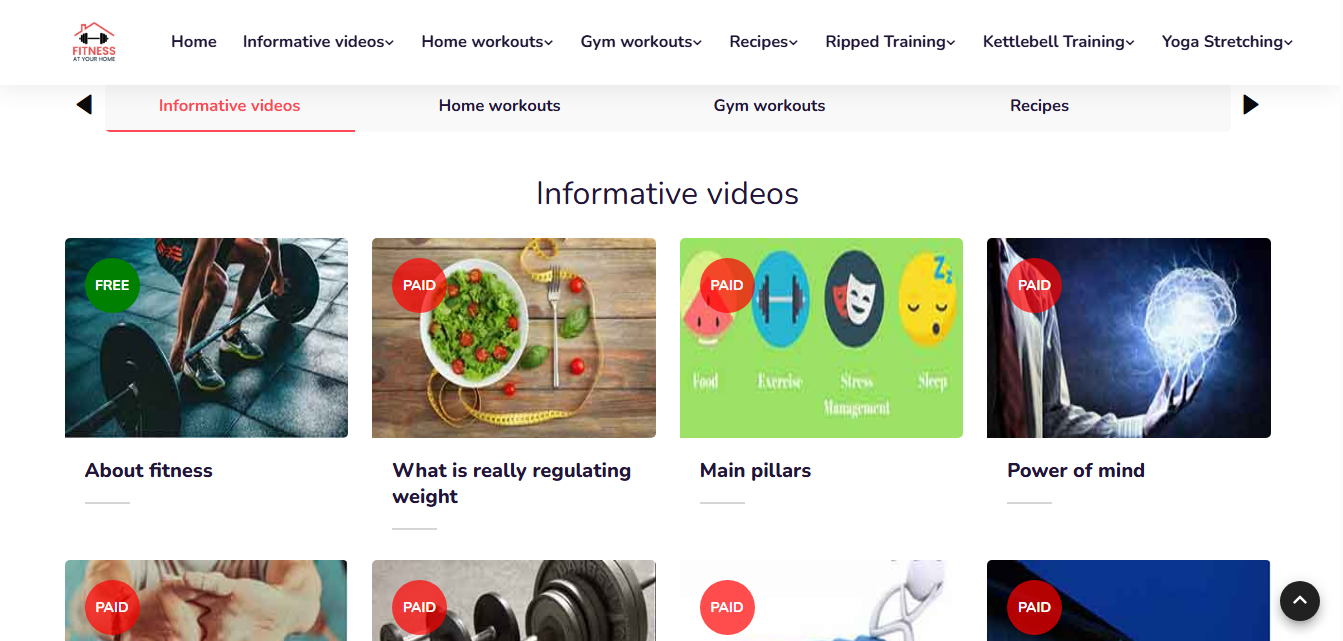This screenshot has width=1343, height=641.
Task: Open the Ripped Training dropdown
Action: [890, 42]
